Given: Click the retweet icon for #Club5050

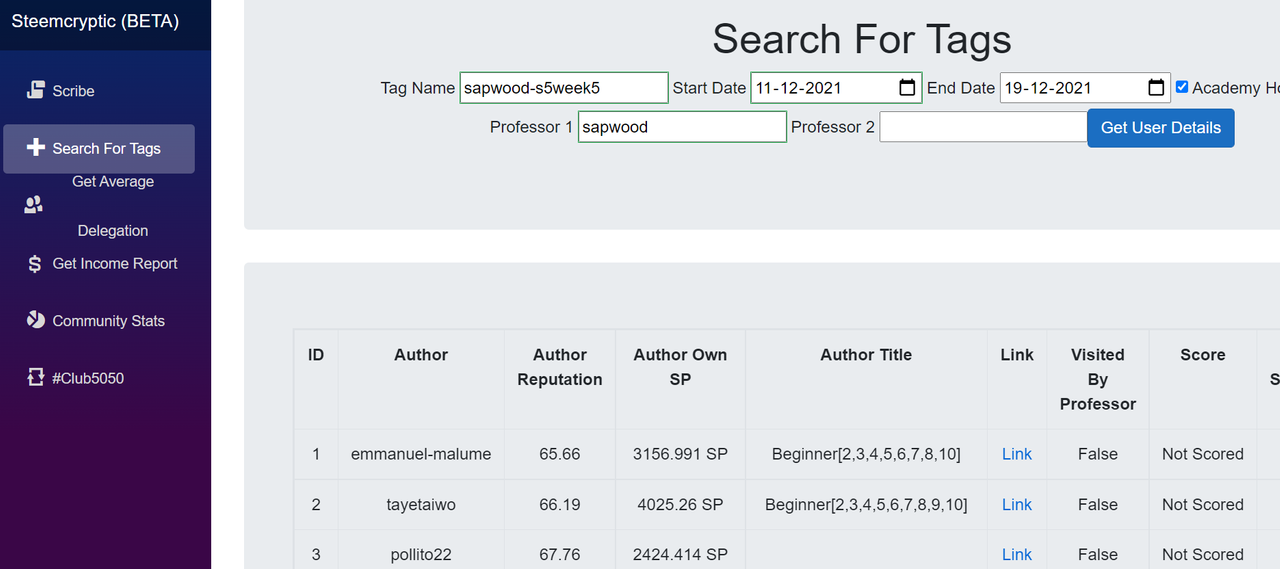Looking at the screenshot, I should coord(35,378).
